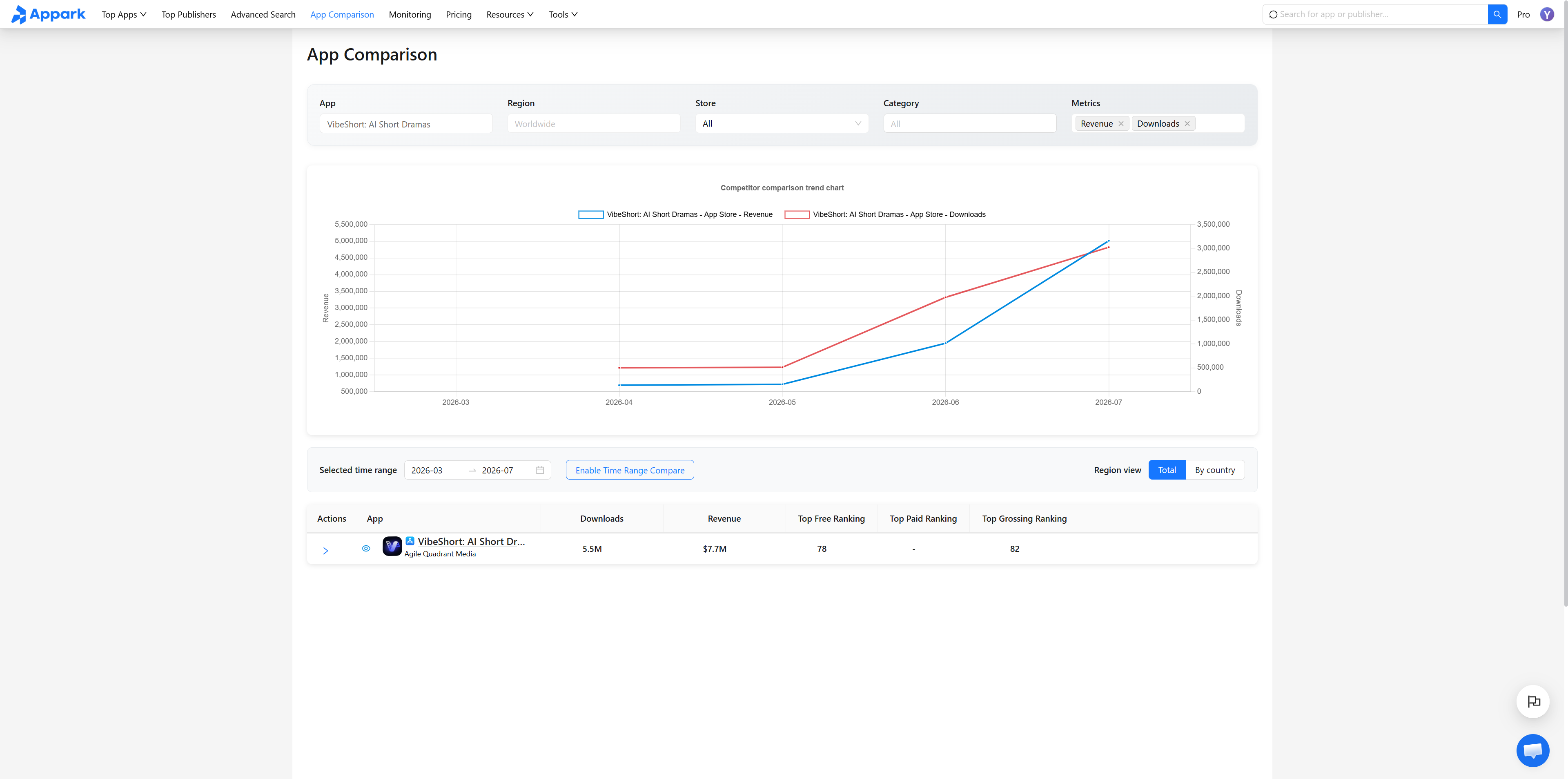The image size is (1568, 779).
Task: Click the refresh icon in search box
Action: click(x=1273, y=14)
